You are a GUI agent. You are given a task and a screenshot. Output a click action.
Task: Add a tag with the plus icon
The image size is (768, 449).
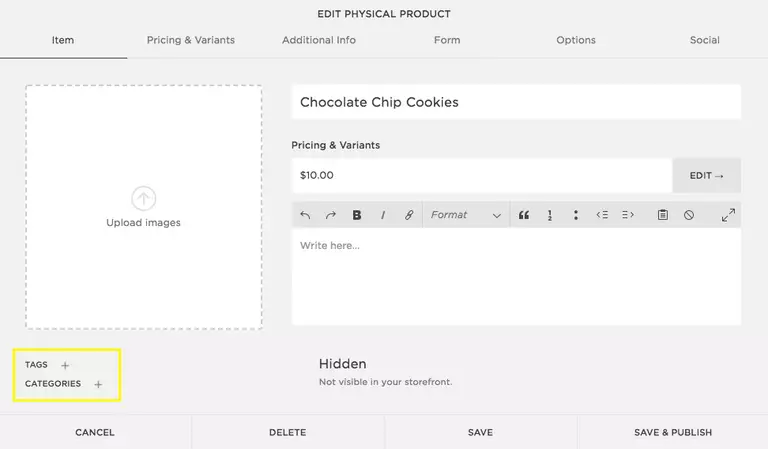[x=66, y=366]
